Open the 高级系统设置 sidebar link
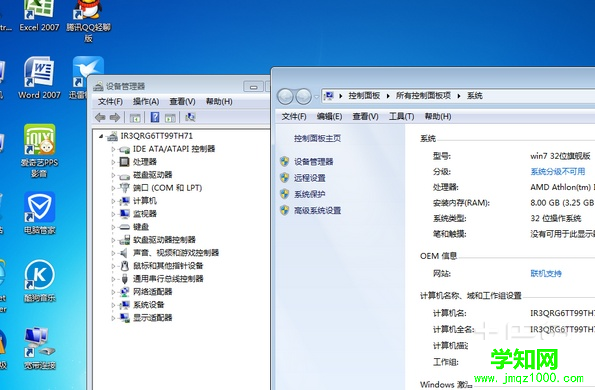The width and height of the screenshot is (595, 390). pyautogui.click(x=317, y=210)
